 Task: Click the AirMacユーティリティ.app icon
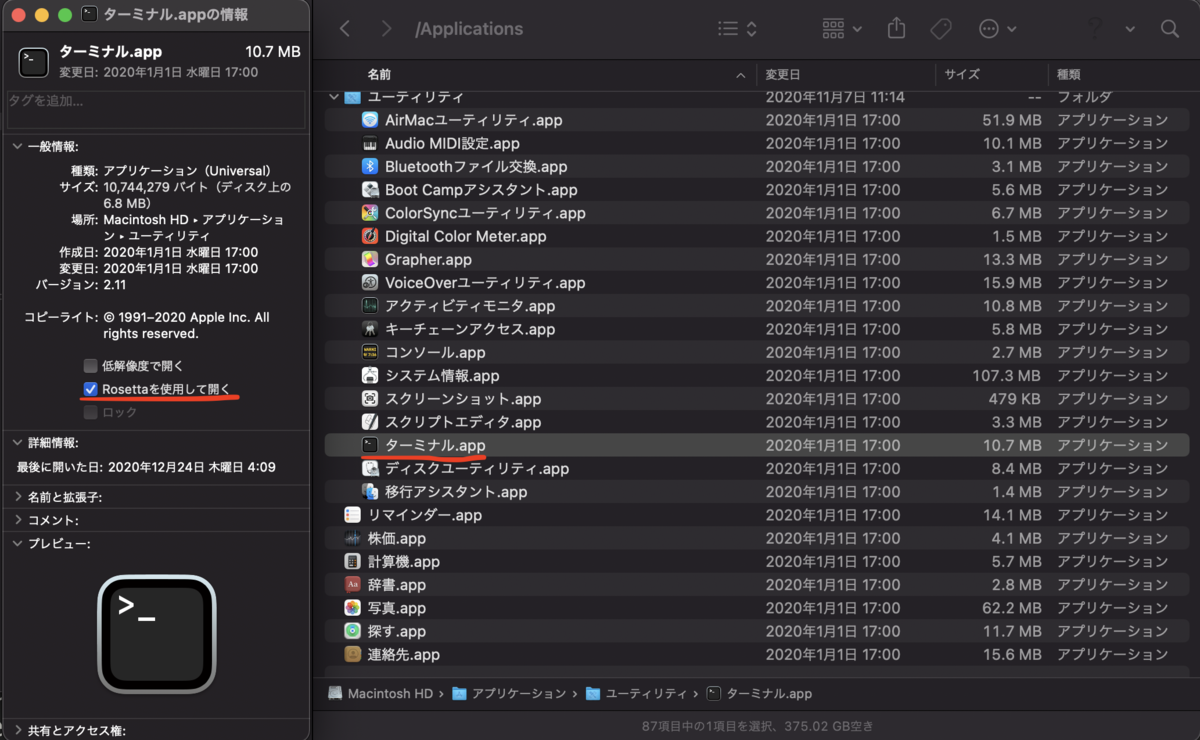point(370,120)
